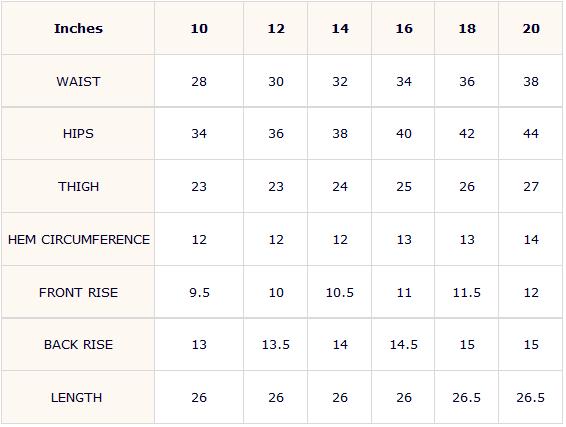This screenshot has height=427, width=566.
Task: Click the BACK RISE row label
Action: tap(78, 345)
